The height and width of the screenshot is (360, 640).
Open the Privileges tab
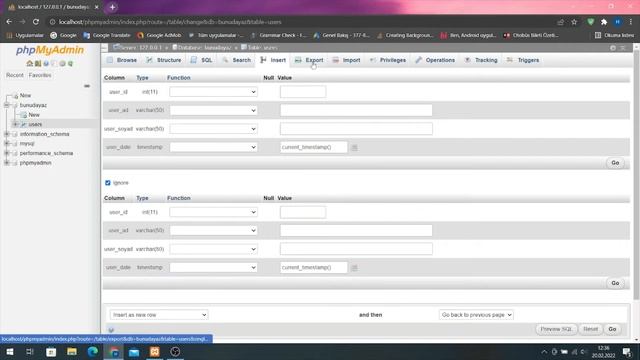click(388, 60)
